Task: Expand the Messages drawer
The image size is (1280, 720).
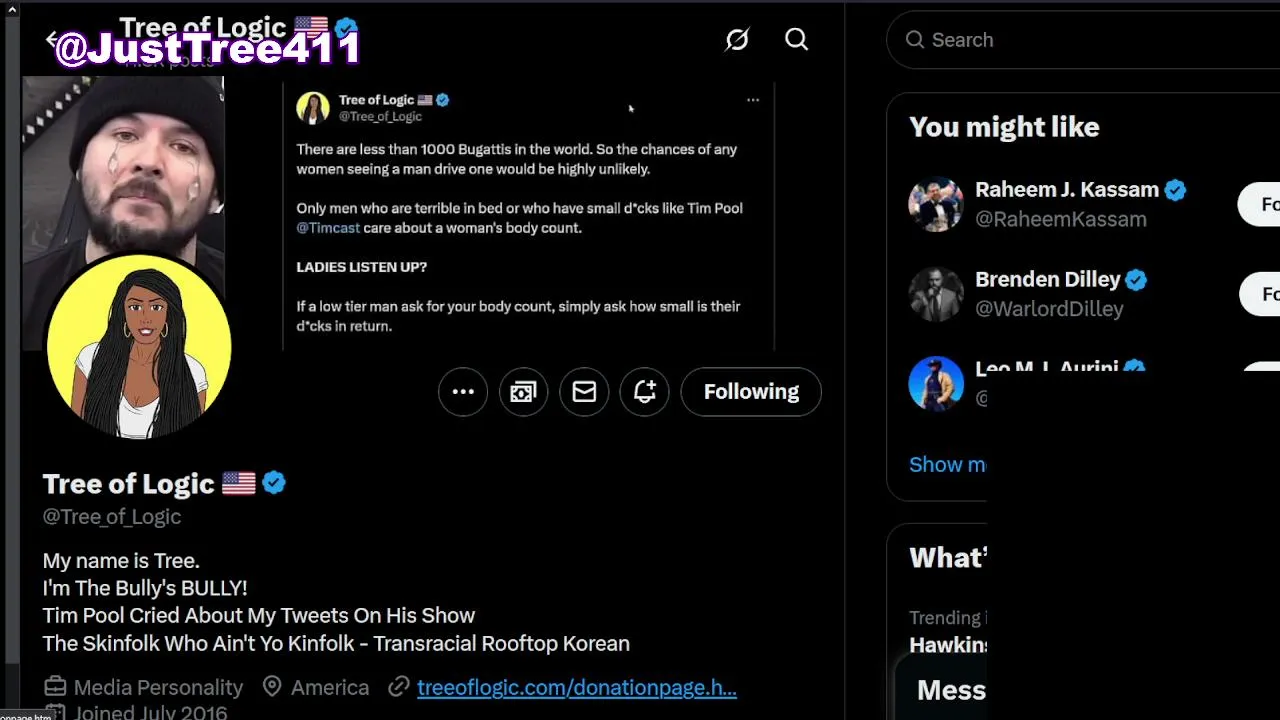Action: coord(952,690)
